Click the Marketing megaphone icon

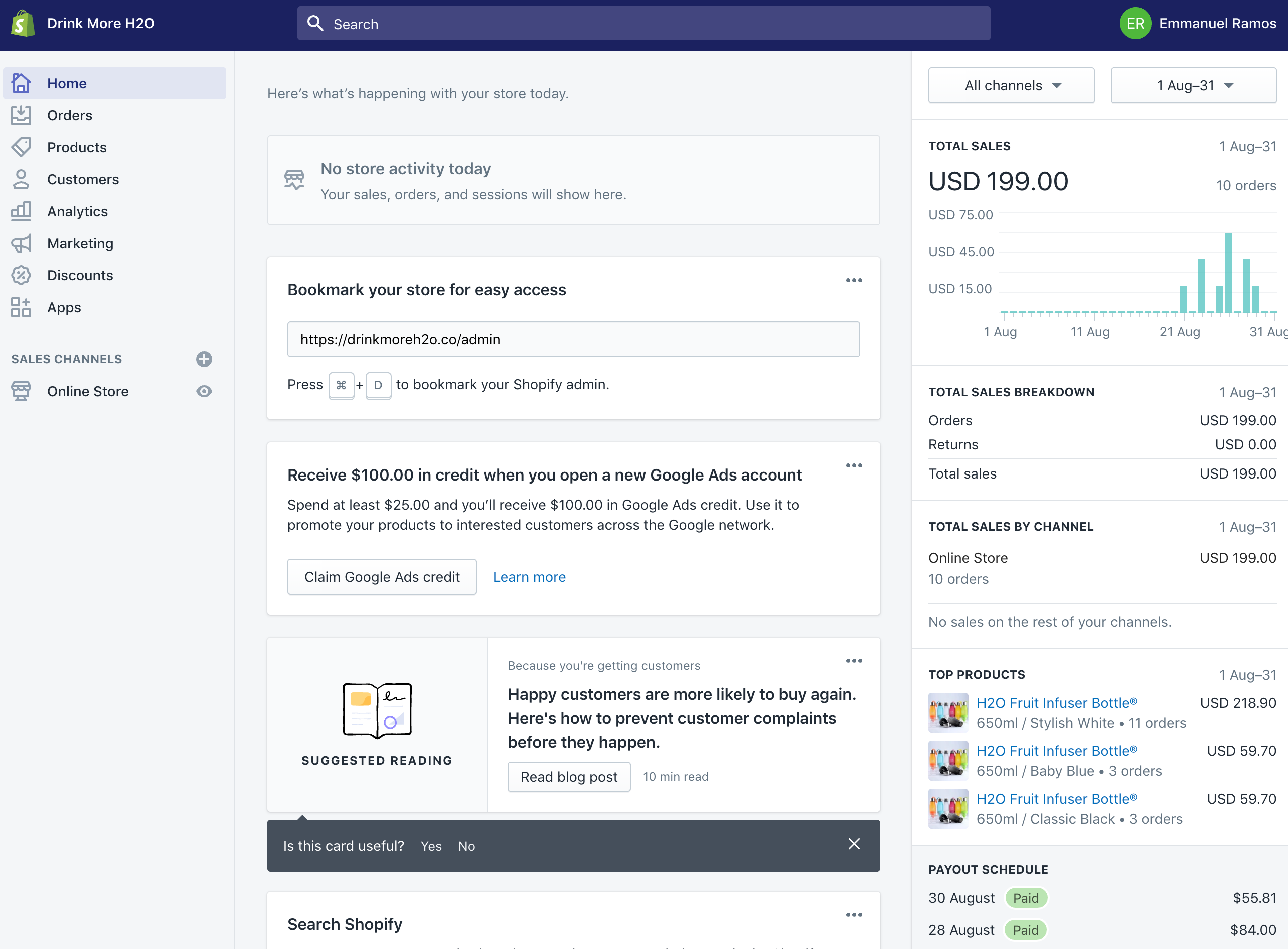tap(21, 244)
